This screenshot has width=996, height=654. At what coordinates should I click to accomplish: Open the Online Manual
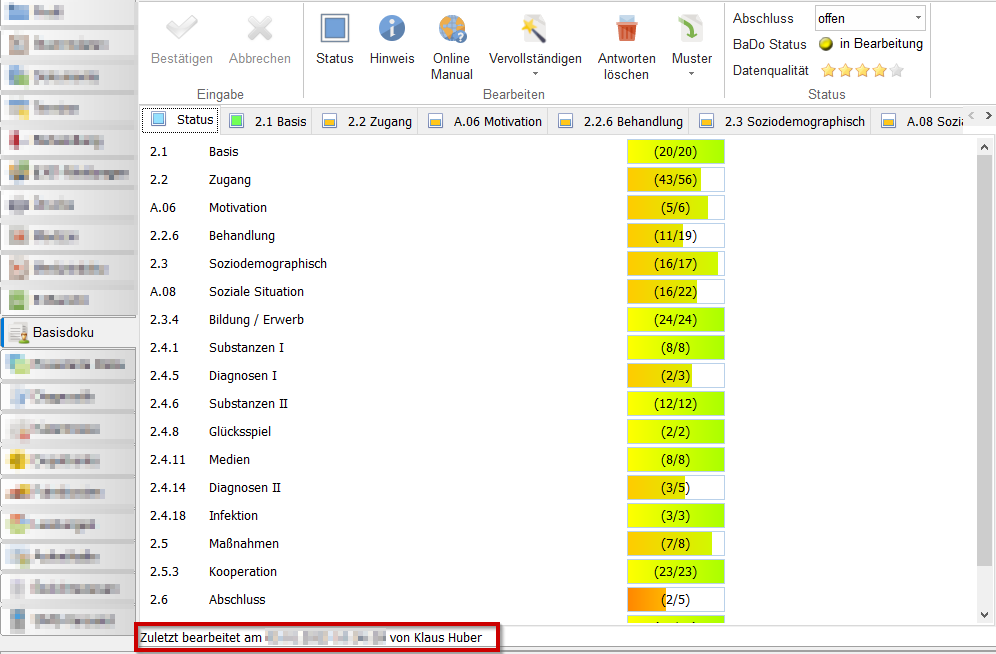point(452,29)
